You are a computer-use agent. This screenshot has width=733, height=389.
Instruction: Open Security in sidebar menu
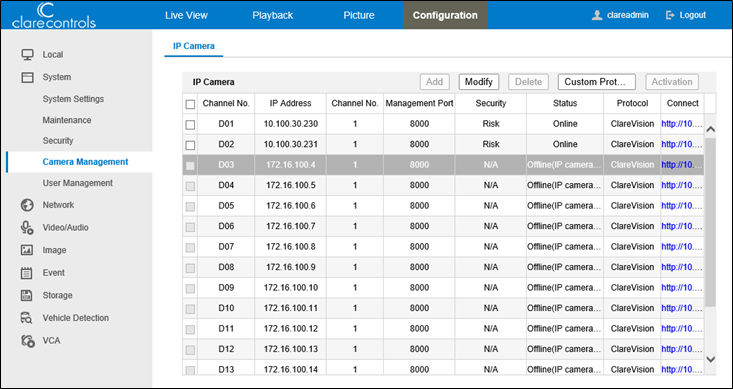(x=58, y=141)
